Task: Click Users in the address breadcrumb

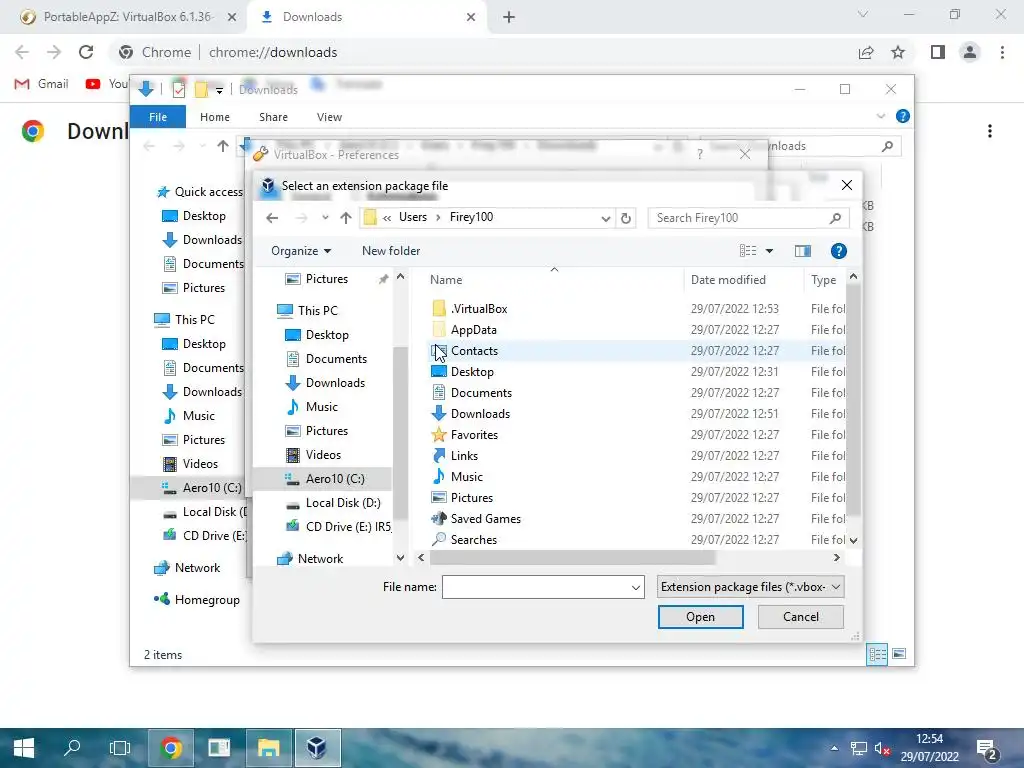Action: pyautogui.click(x=413, y=217)
